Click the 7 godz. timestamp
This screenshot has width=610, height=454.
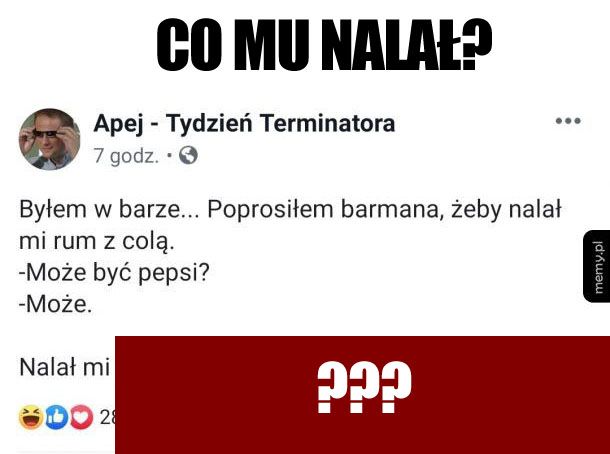point(126,156)
